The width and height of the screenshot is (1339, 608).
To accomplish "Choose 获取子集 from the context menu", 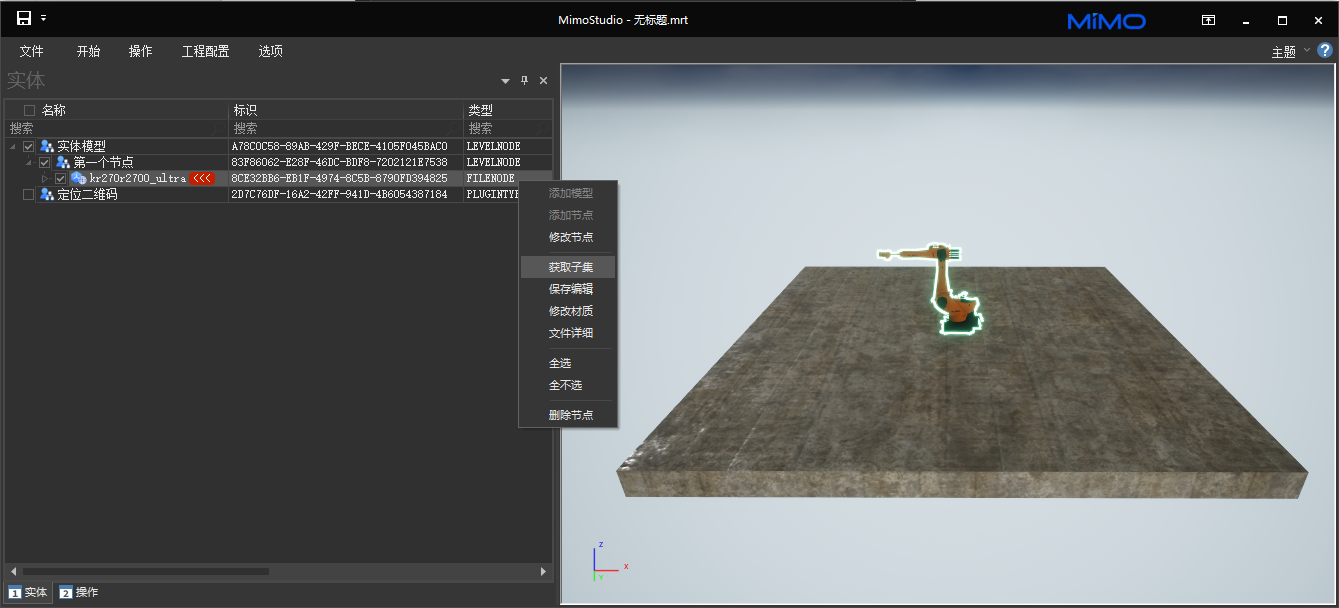I will [568, 267].
